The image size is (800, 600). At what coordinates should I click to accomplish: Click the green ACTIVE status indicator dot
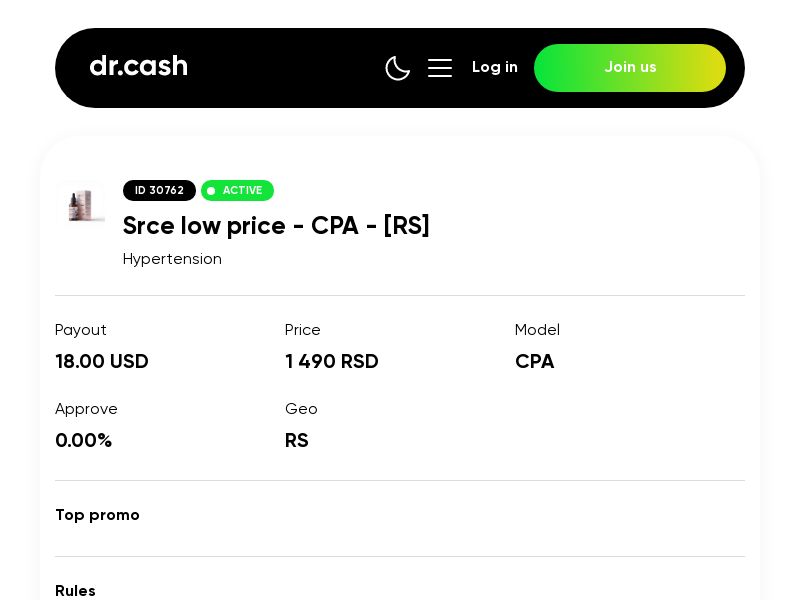click(211, 190)
